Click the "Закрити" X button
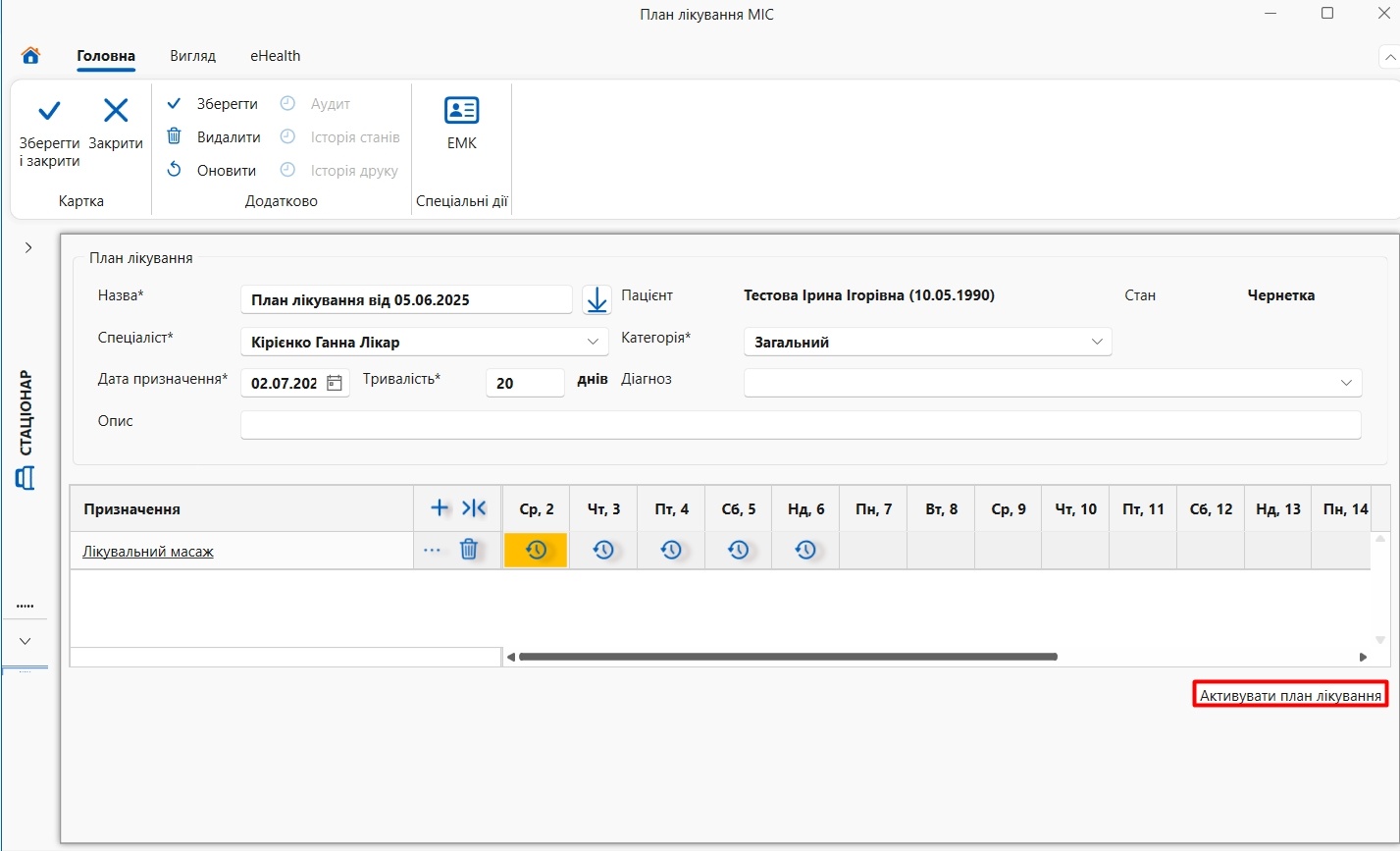1400x851 pixels. click(x=116, y=125)
